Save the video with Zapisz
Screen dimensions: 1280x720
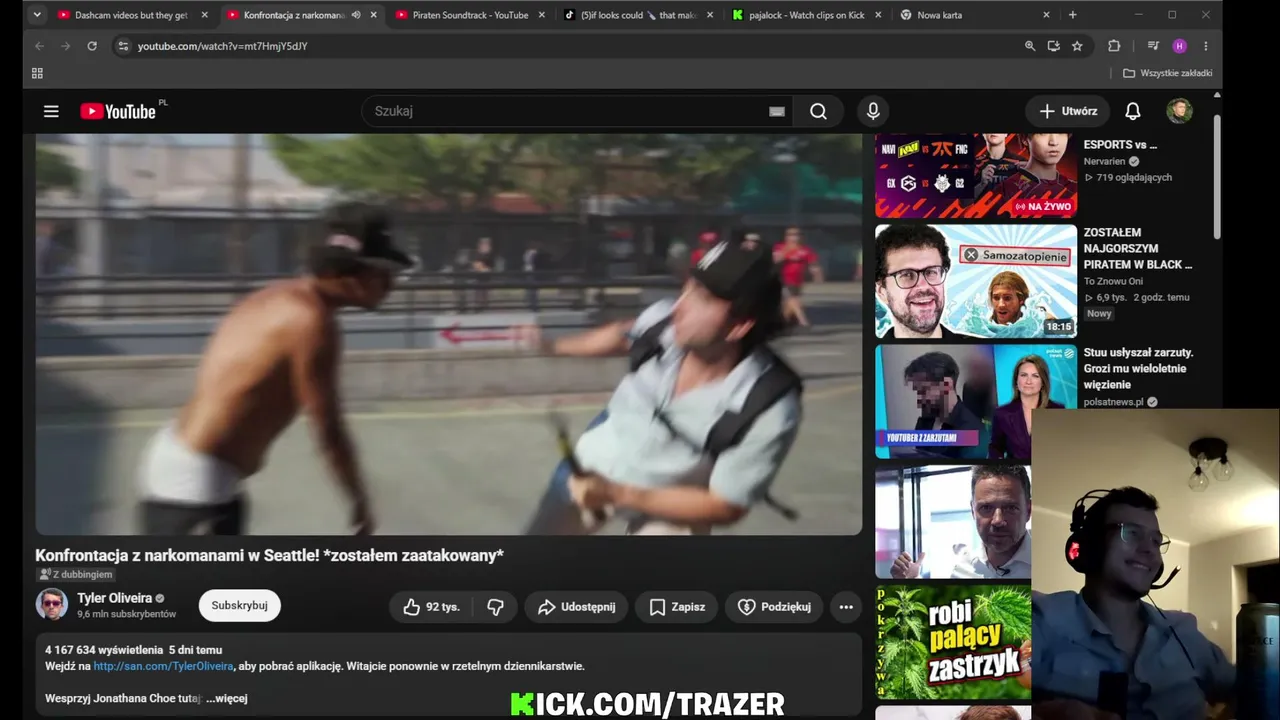[677, 607]
